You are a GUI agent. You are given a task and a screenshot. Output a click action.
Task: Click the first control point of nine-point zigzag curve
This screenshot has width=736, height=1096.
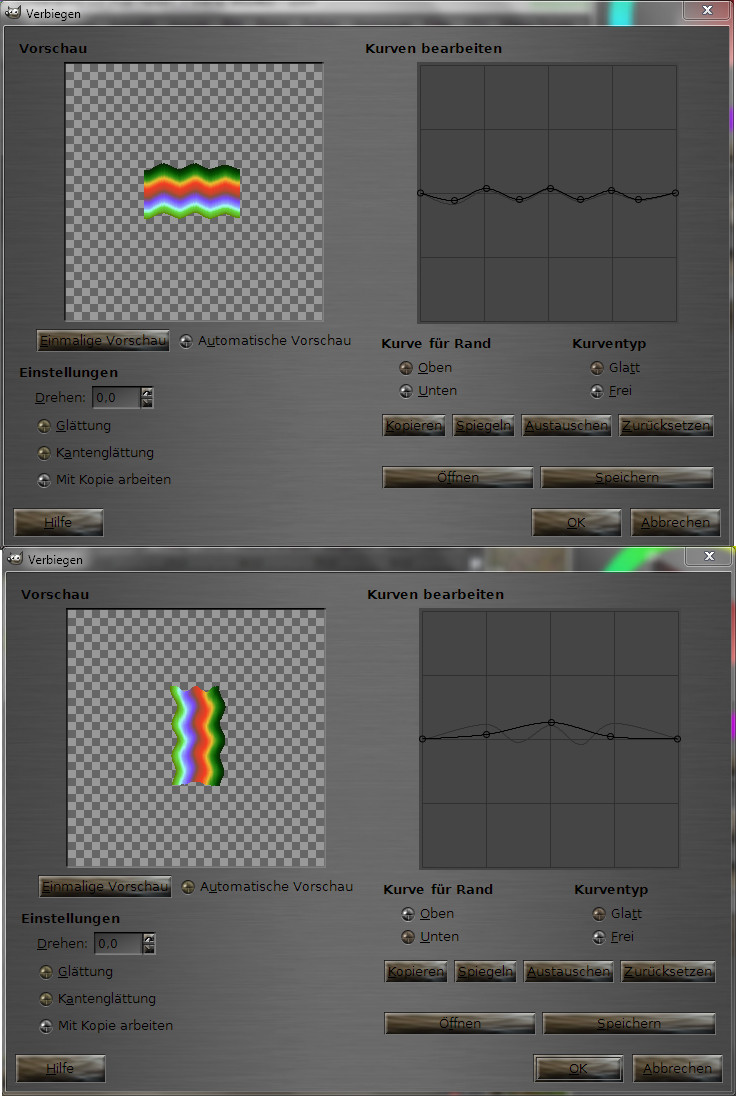[x=420, y=193]
